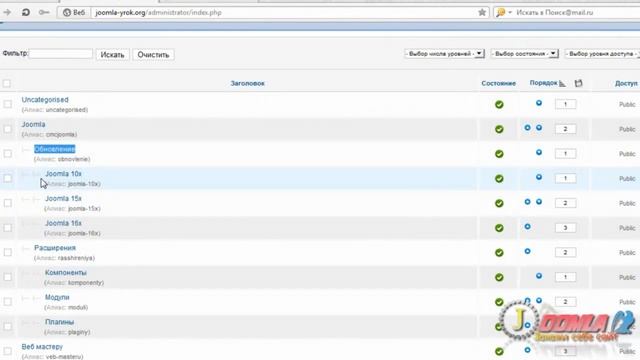Open the Расширения category
The image size is (640, 360).
pos(55,248)
